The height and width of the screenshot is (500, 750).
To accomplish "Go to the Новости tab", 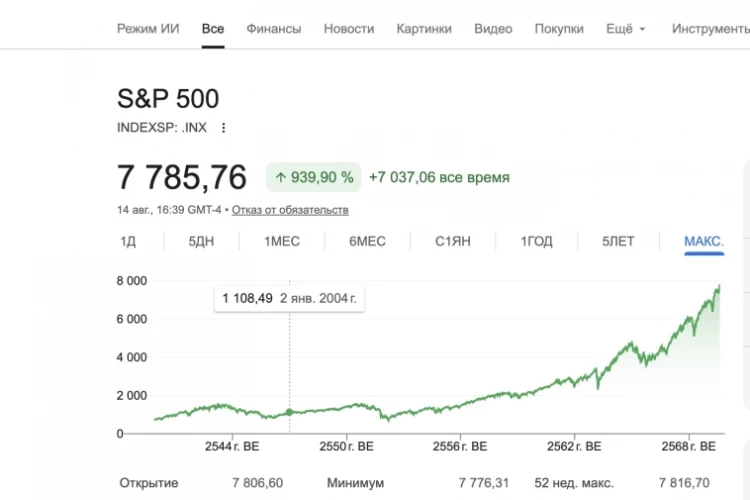I will [349, 29].
